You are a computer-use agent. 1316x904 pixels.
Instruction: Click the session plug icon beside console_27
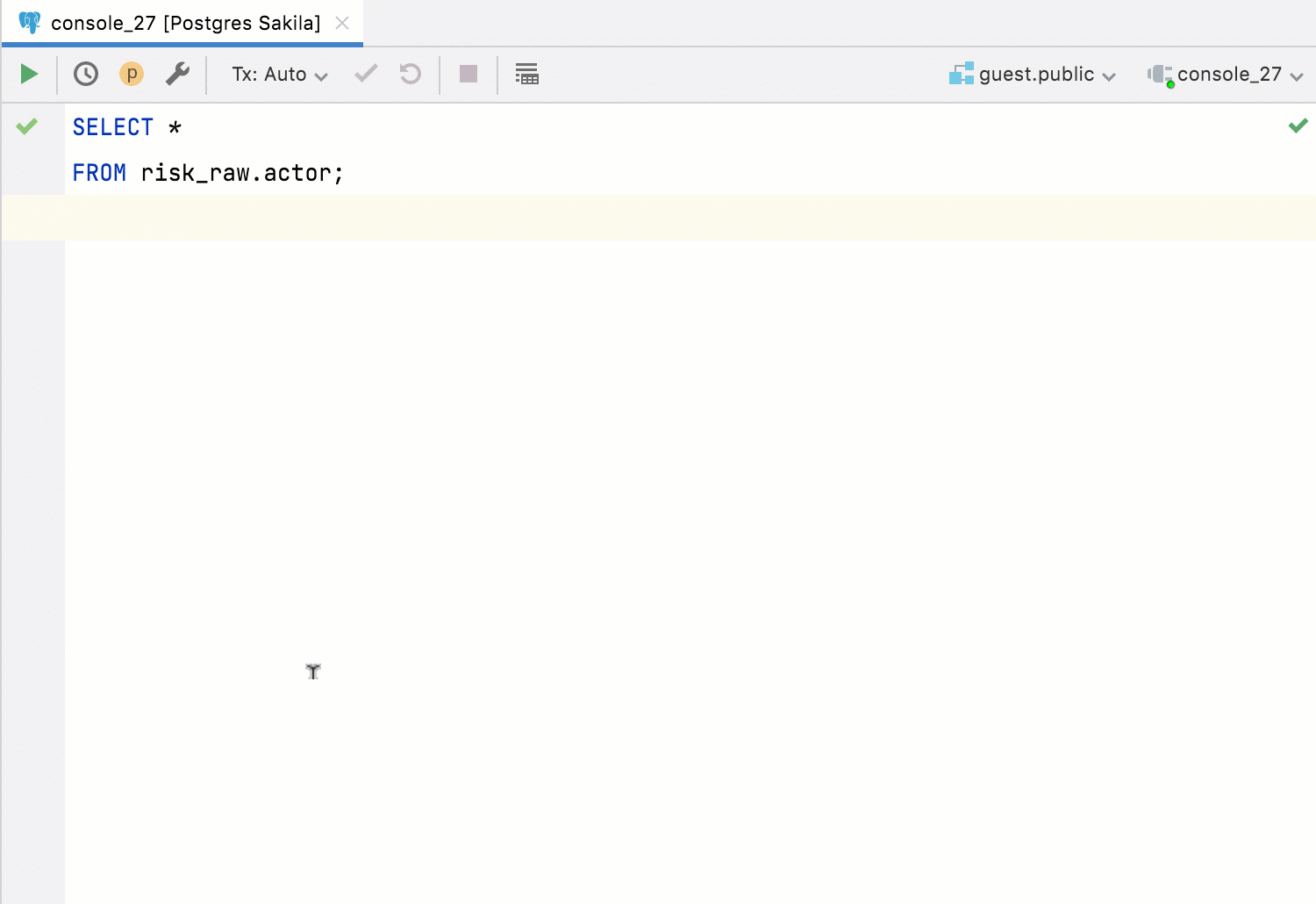tap(1160, 75)
